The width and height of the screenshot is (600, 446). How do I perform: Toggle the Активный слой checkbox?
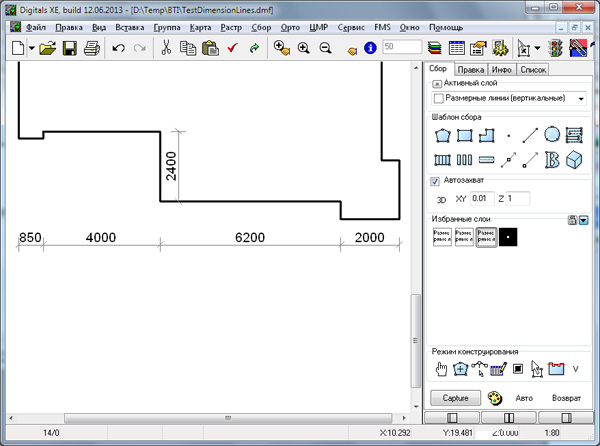tap(436, 85)
